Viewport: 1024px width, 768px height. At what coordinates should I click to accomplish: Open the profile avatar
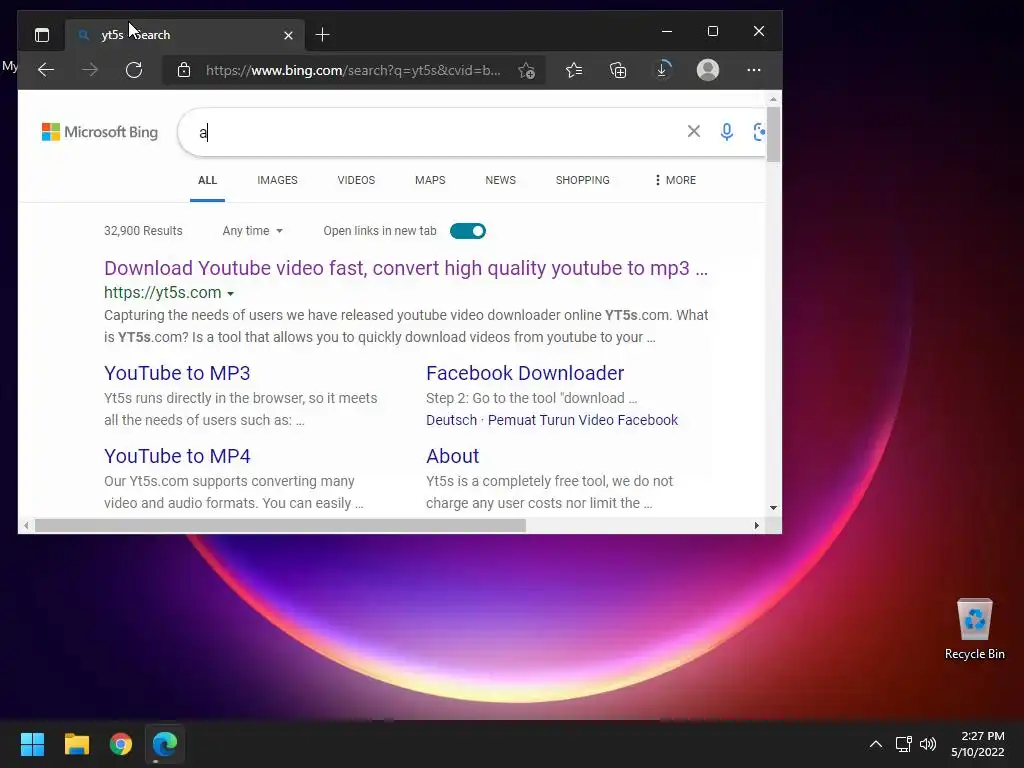point(708,70)
